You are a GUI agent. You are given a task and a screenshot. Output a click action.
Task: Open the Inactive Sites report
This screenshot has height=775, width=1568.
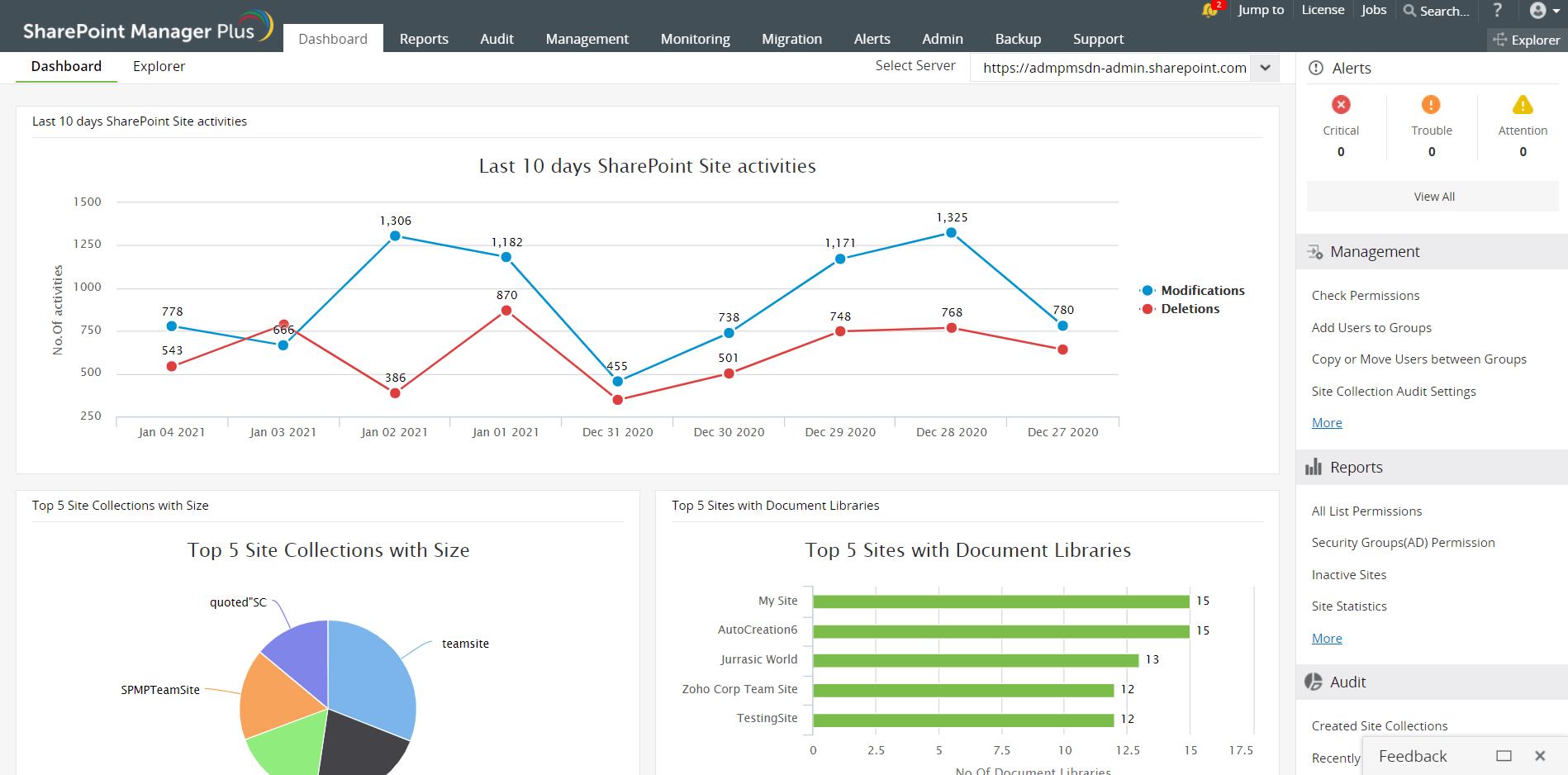point(1349,575)
